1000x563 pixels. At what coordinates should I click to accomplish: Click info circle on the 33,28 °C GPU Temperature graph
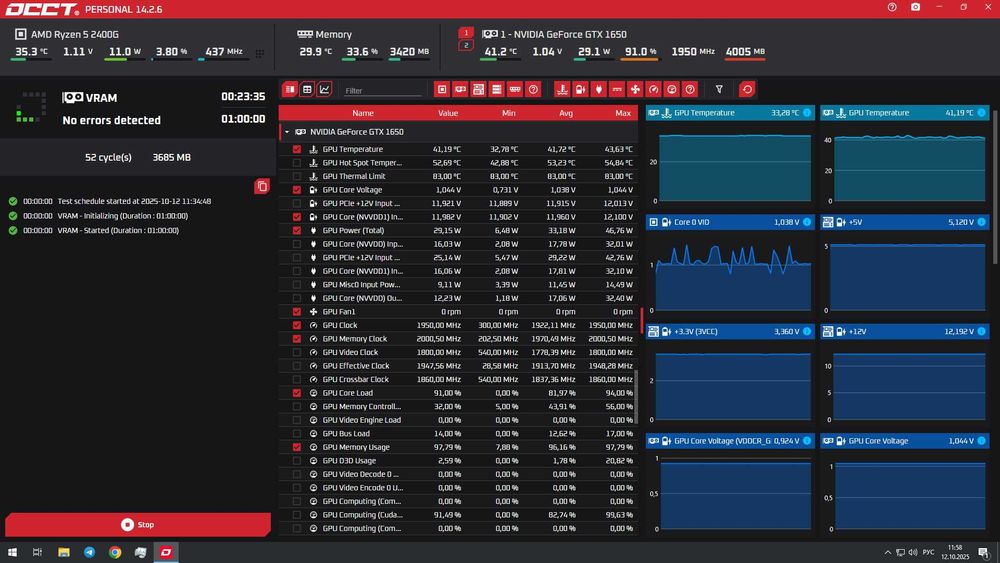807,113
